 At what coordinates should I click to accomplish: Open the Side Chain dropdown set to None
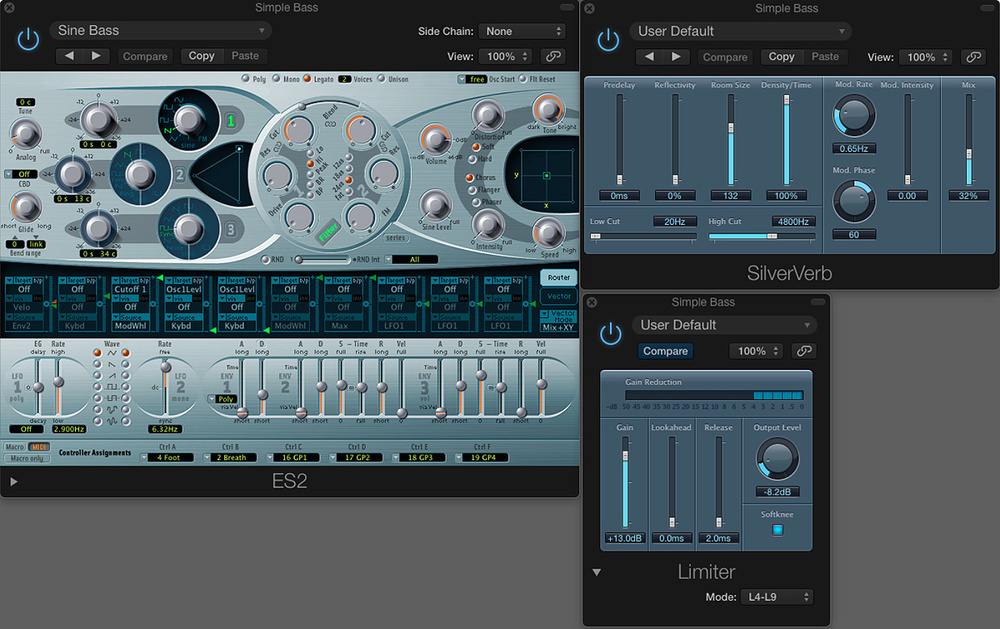click(522, 31)
